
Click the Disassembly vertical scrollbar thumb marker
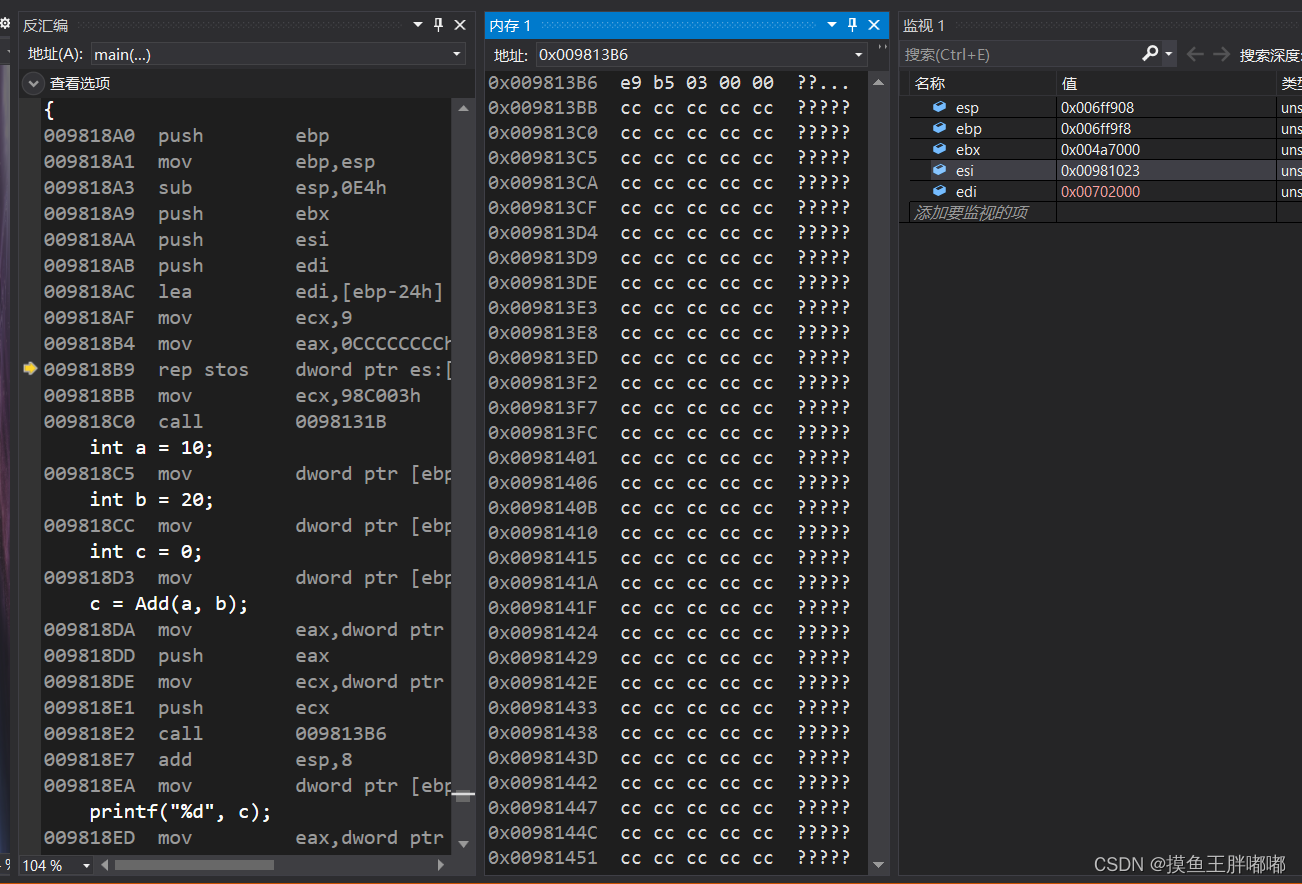tap(462, 795)
